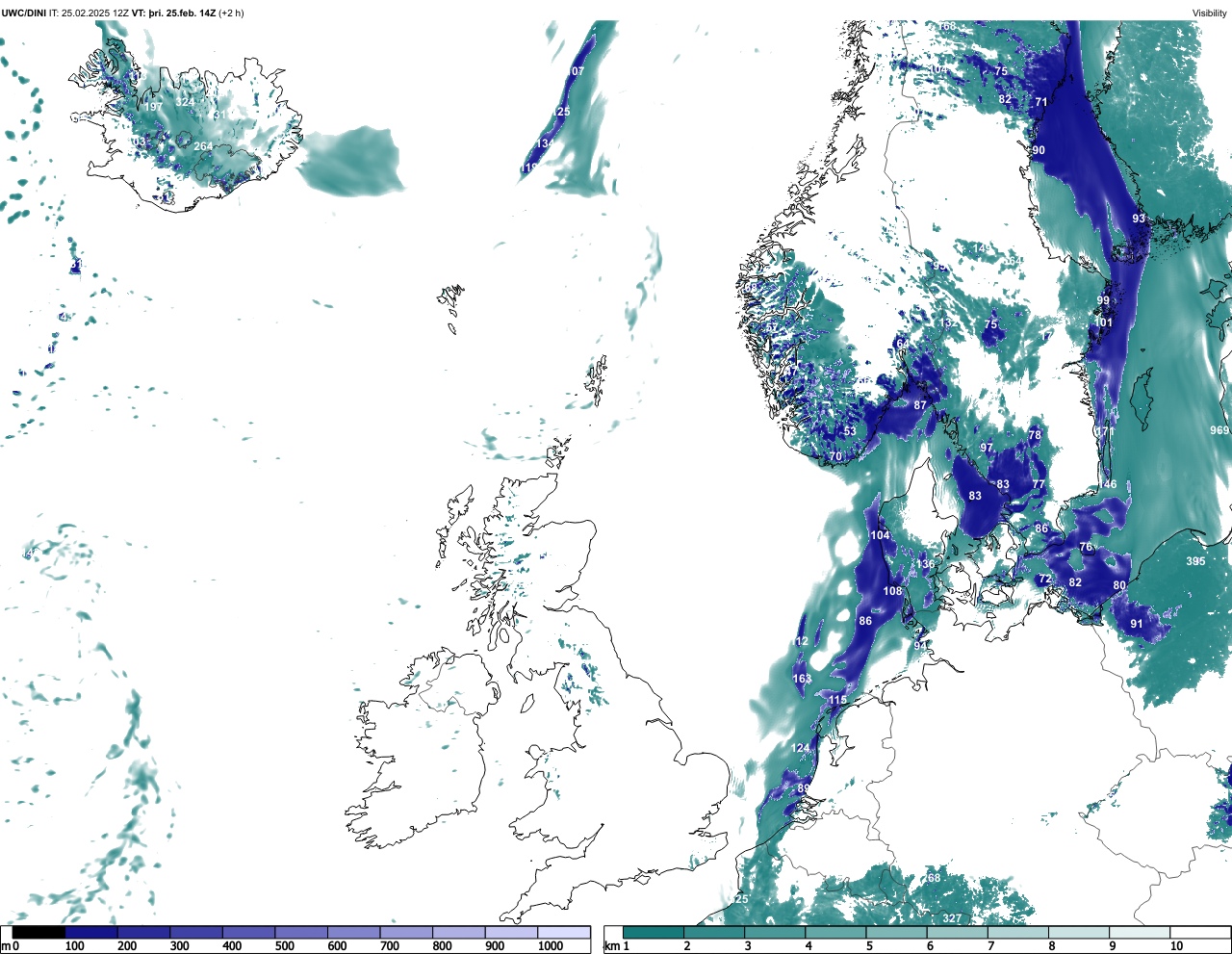Click the '163' visibility value in North Sea
The image size is (1232, 954).
pyautogui.click(x=802, y=679)
